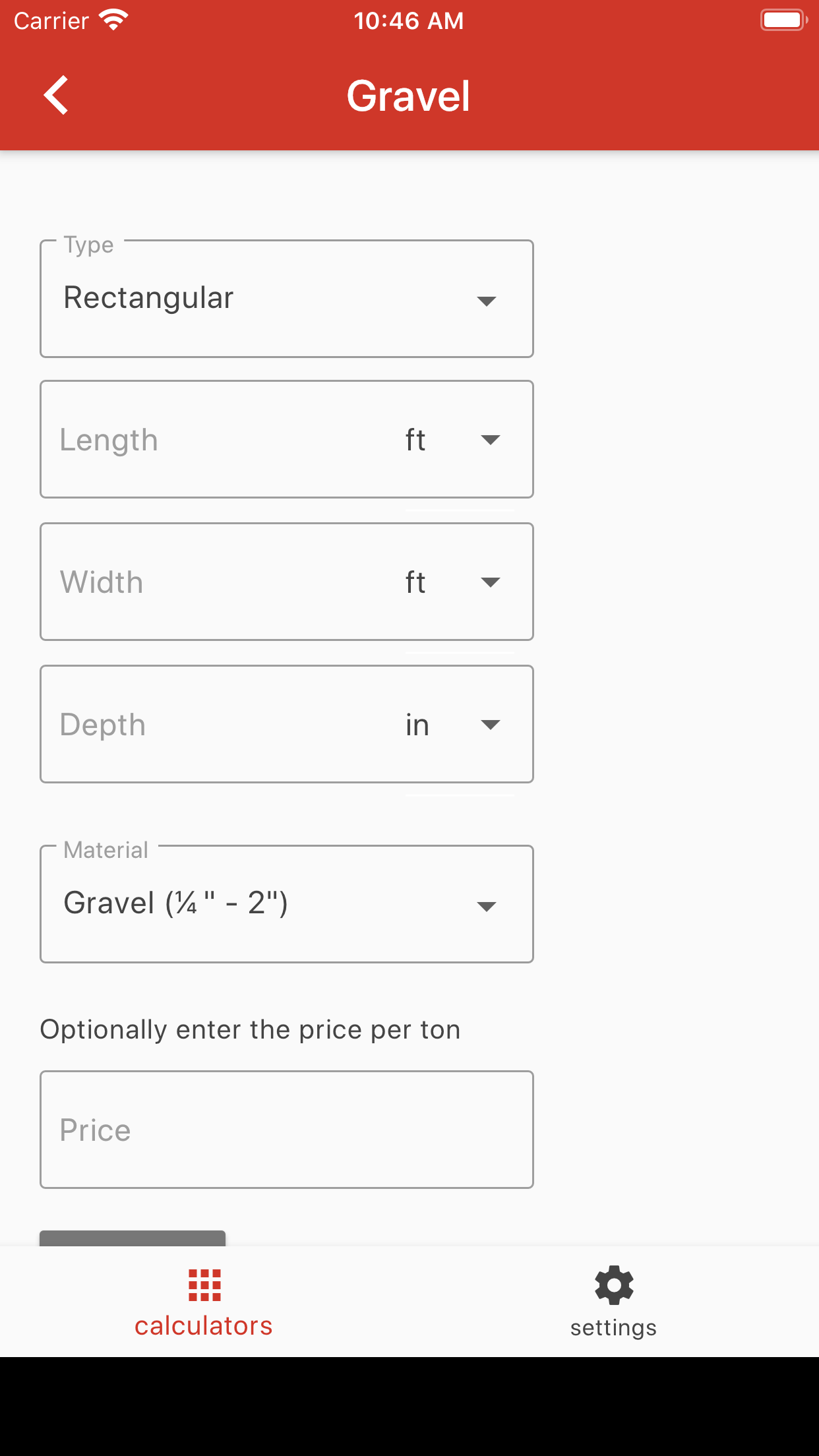
Task: Focus the Depth input field
Action: [218, 725]
